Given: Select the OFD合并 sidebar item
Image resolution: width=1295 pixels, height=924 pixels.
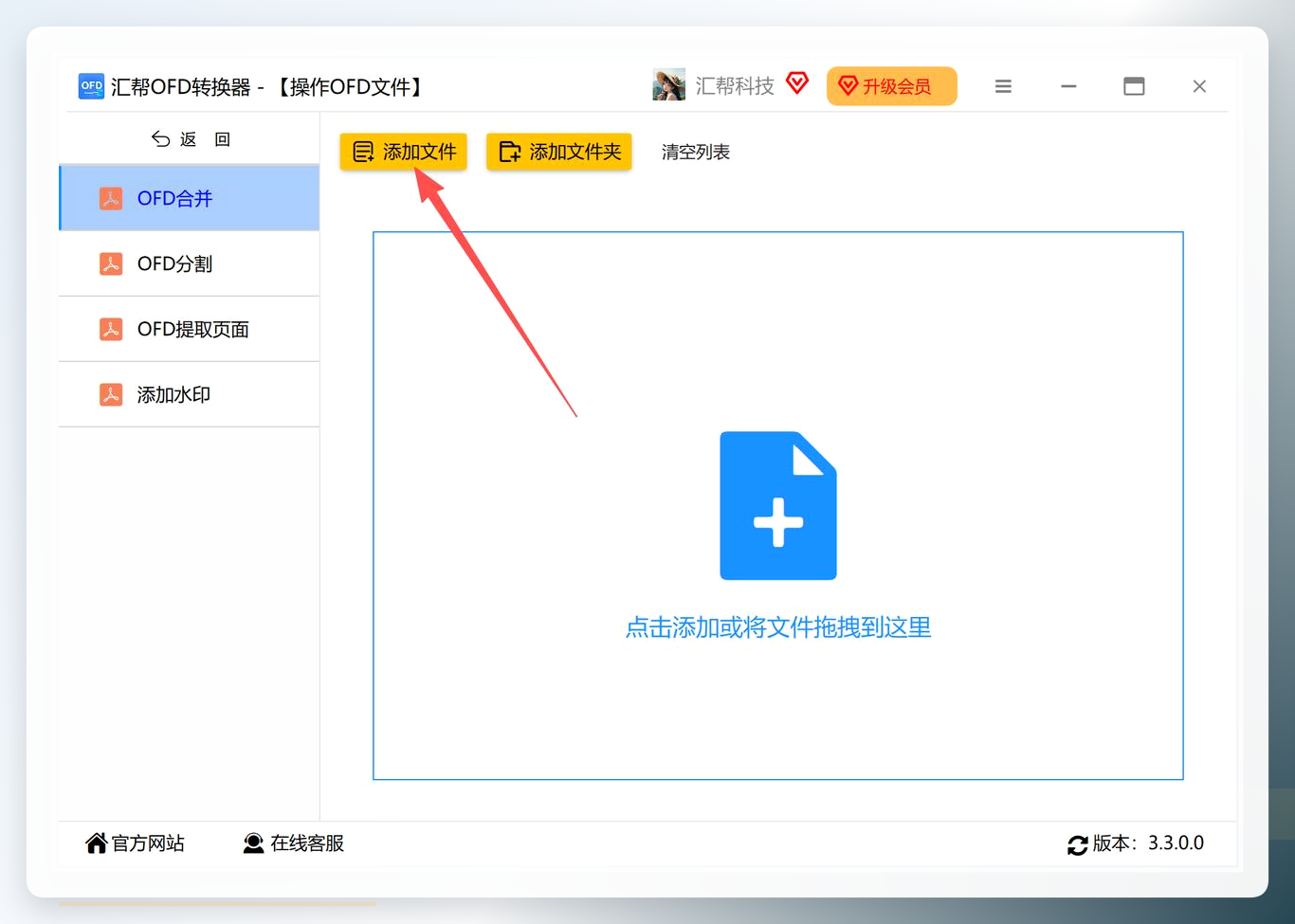Looking at the screenshot, I should pyautogui.click(x=190, y=198).
